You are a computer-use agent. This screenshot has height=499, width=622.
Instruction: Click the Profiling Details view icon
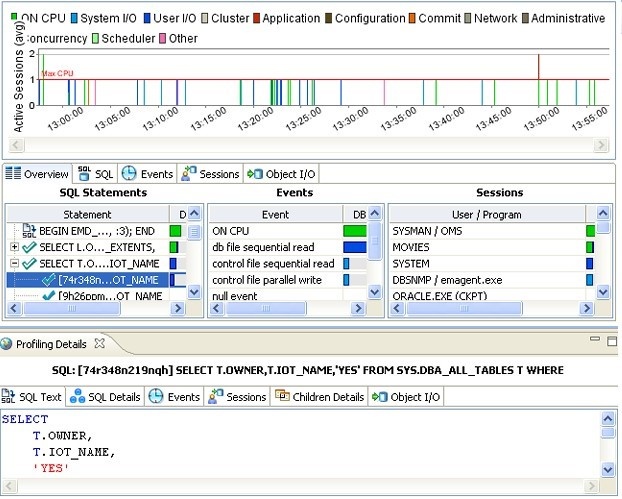click(x=8, y=344)
